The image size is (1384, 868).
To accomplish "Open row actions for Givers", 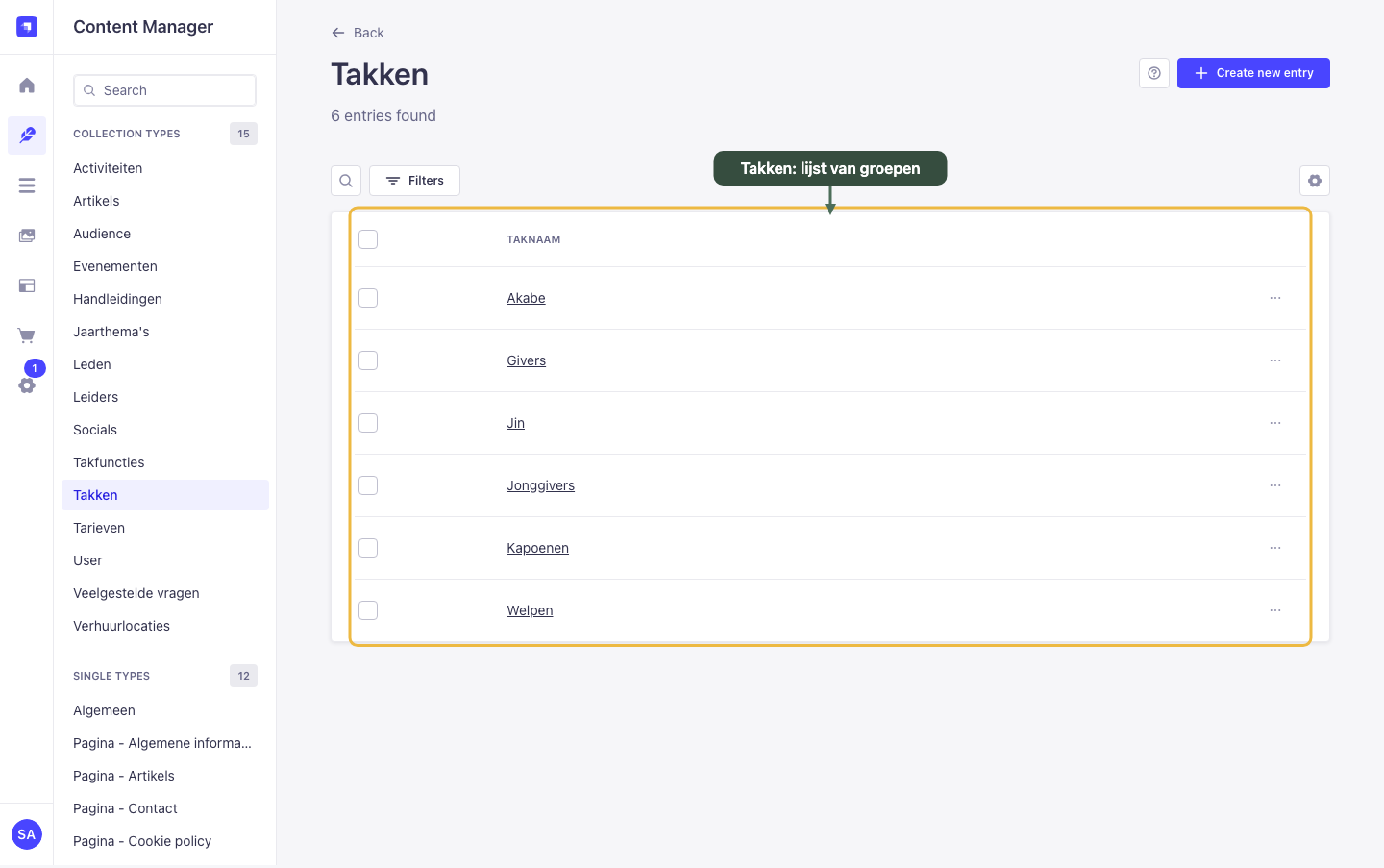I will click(1275, 360).
